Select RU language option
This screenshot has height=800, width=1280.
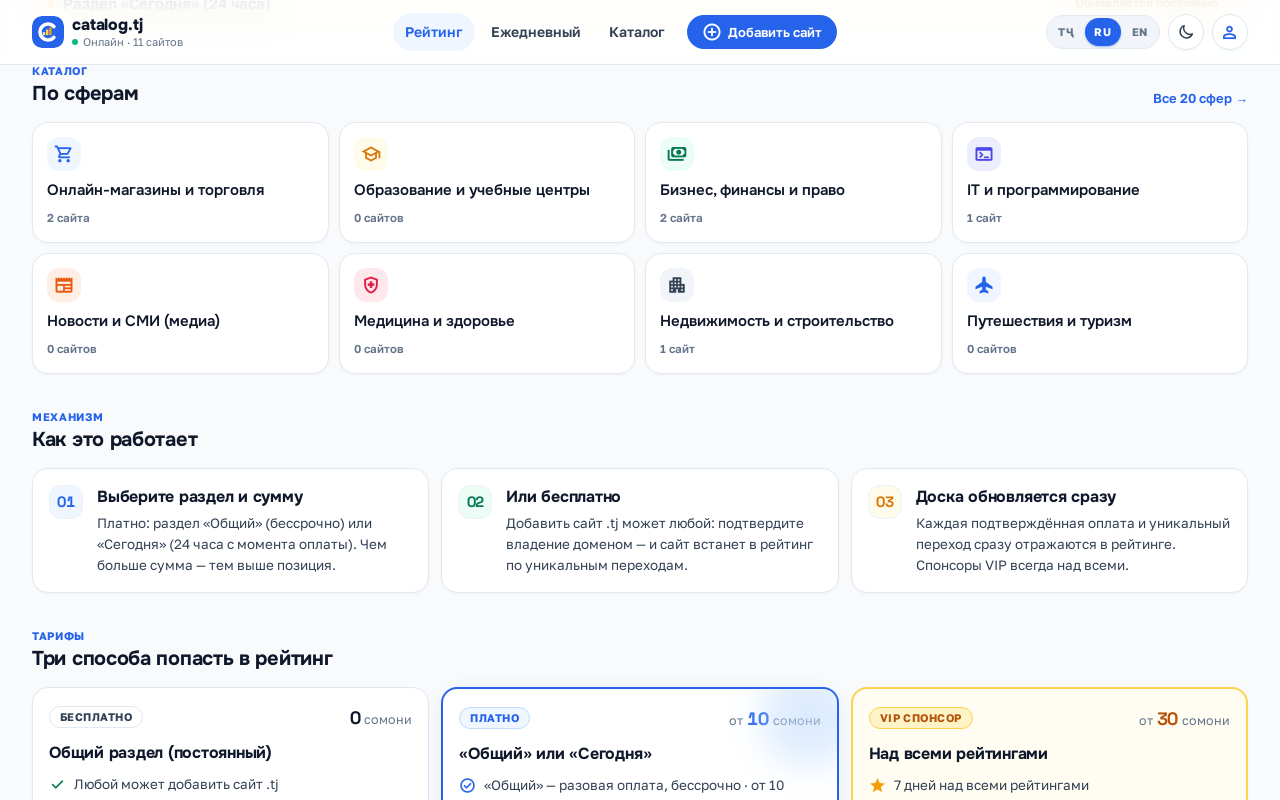tap(1103, 32)
